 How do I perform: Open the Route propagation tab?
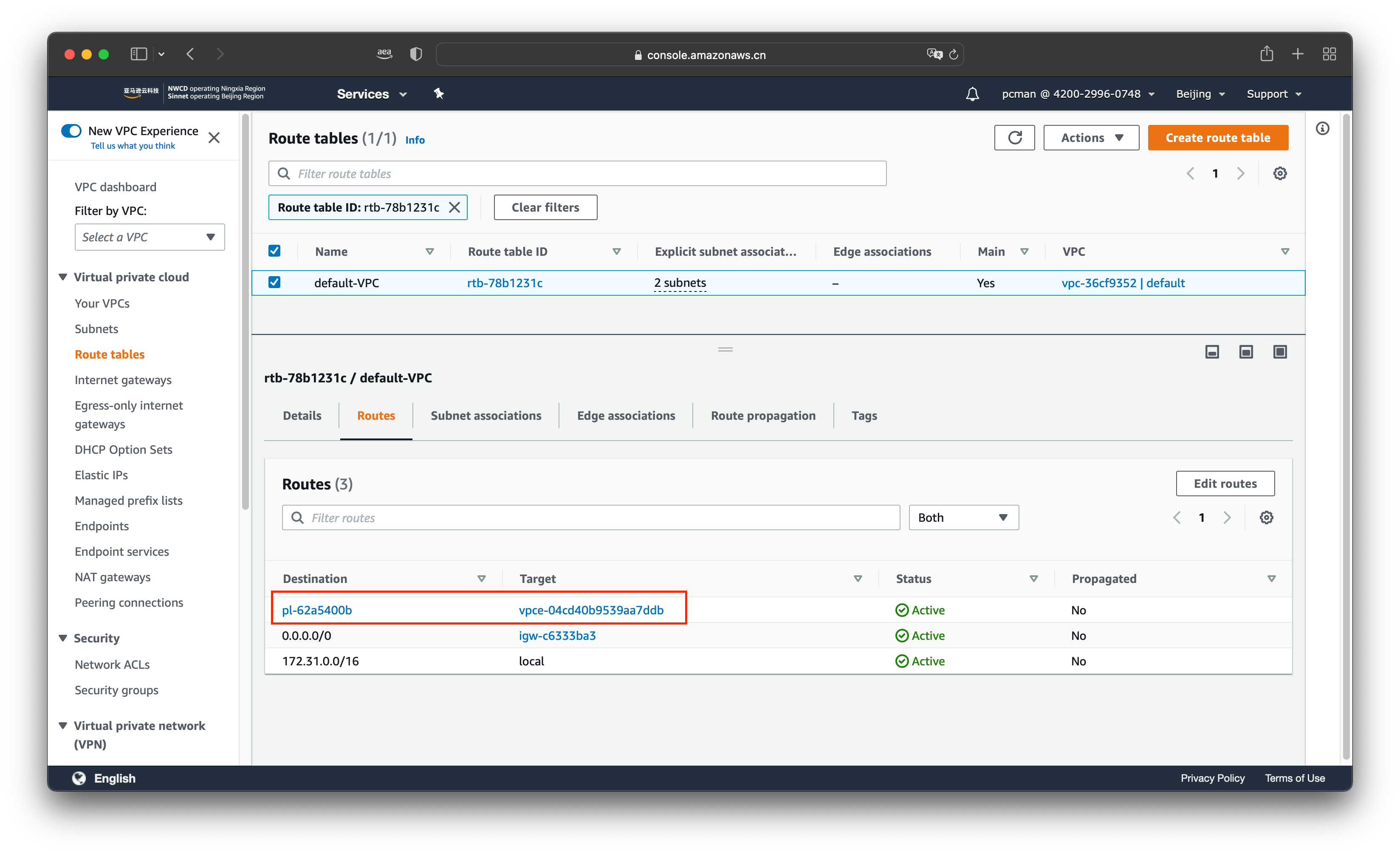tap(762, 416)
